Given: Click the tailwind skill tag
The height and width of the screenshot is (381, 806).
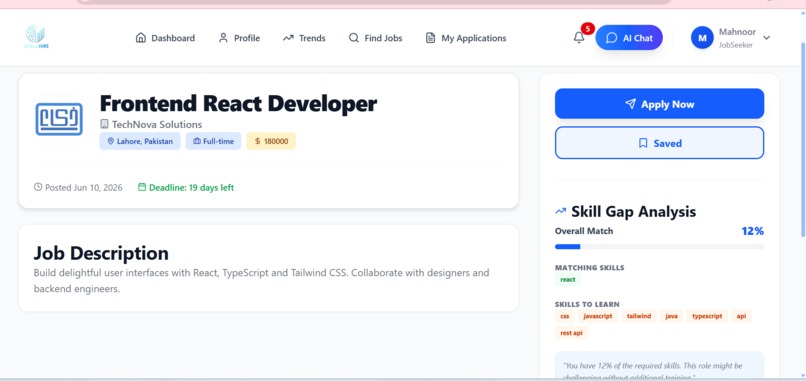Looking at the screenshot, I should [x=639, y=316].
